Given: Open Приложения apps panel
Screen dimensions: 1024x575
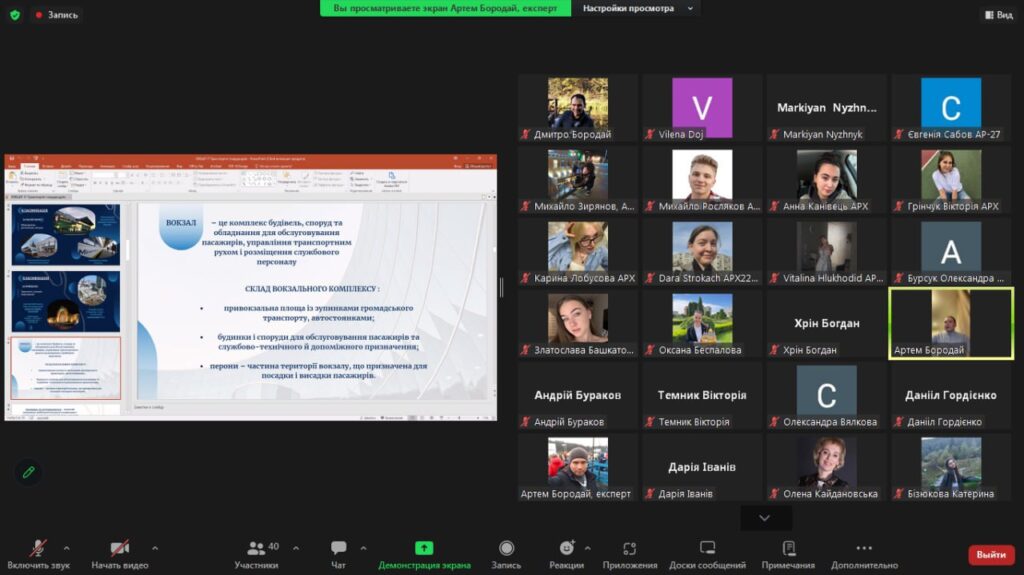Looking at the screenshot, I should point(630,553).
